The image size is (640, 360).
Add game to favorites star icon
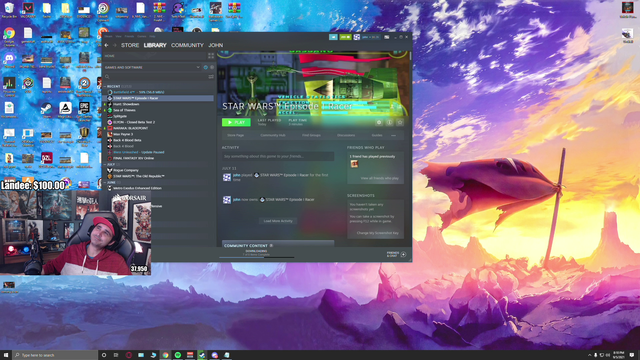coord(400,122)
